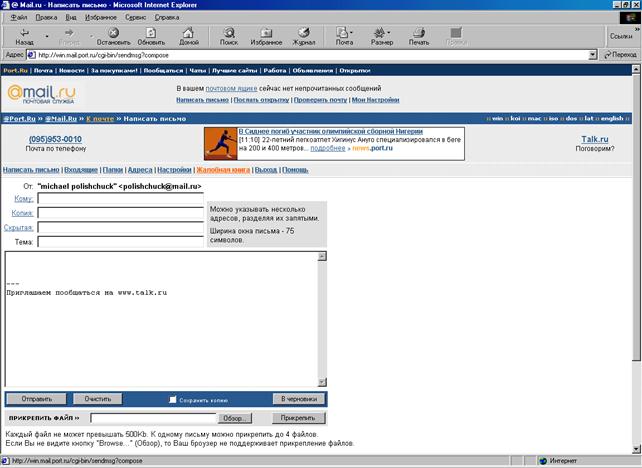This screenshot has width=642, height=468.
Task: Select the english language link
Action: point(612,118)
